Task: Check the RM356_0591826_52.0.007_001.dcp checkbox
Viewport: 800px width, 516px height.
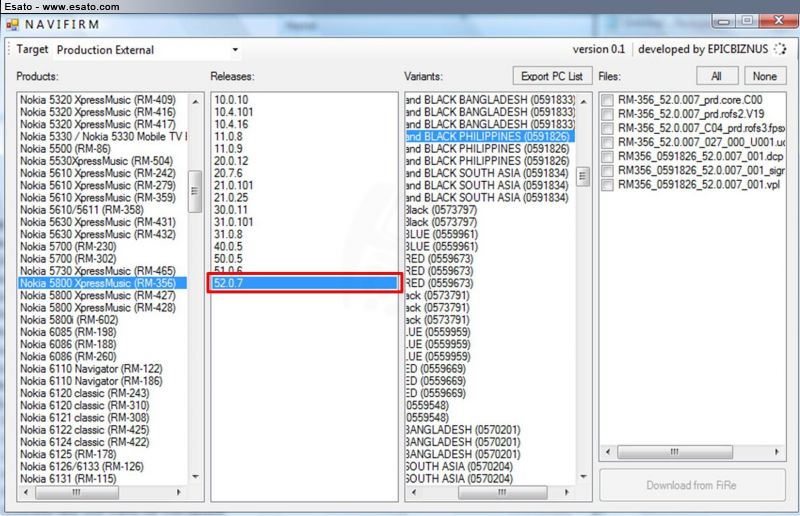Action: pyautogui.click(x=607, y=156)
